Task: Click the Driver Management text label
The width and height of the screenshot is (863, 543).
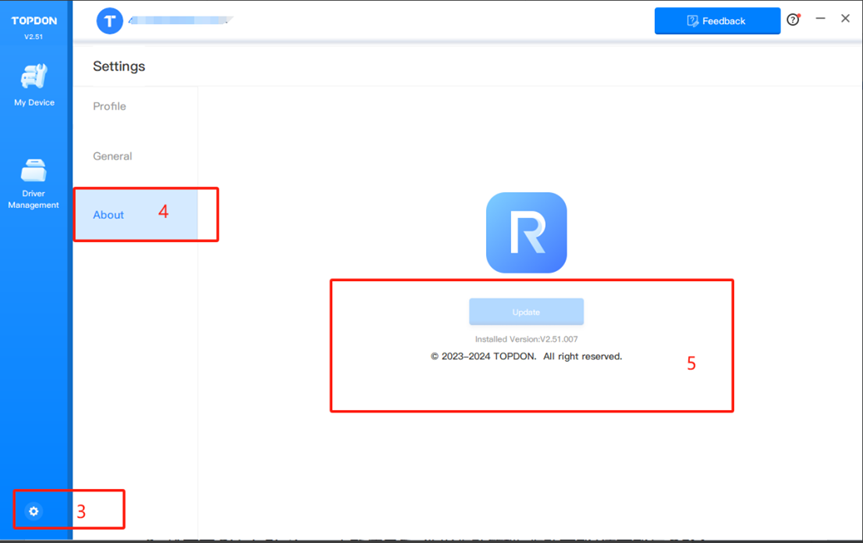Action: point(34,199)
